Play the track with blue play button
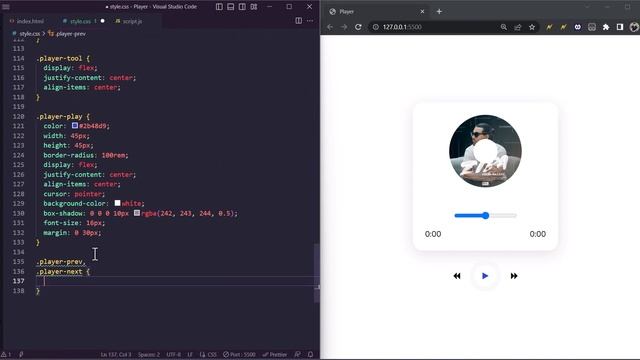The image size is (640, 360). coord(485,276)
